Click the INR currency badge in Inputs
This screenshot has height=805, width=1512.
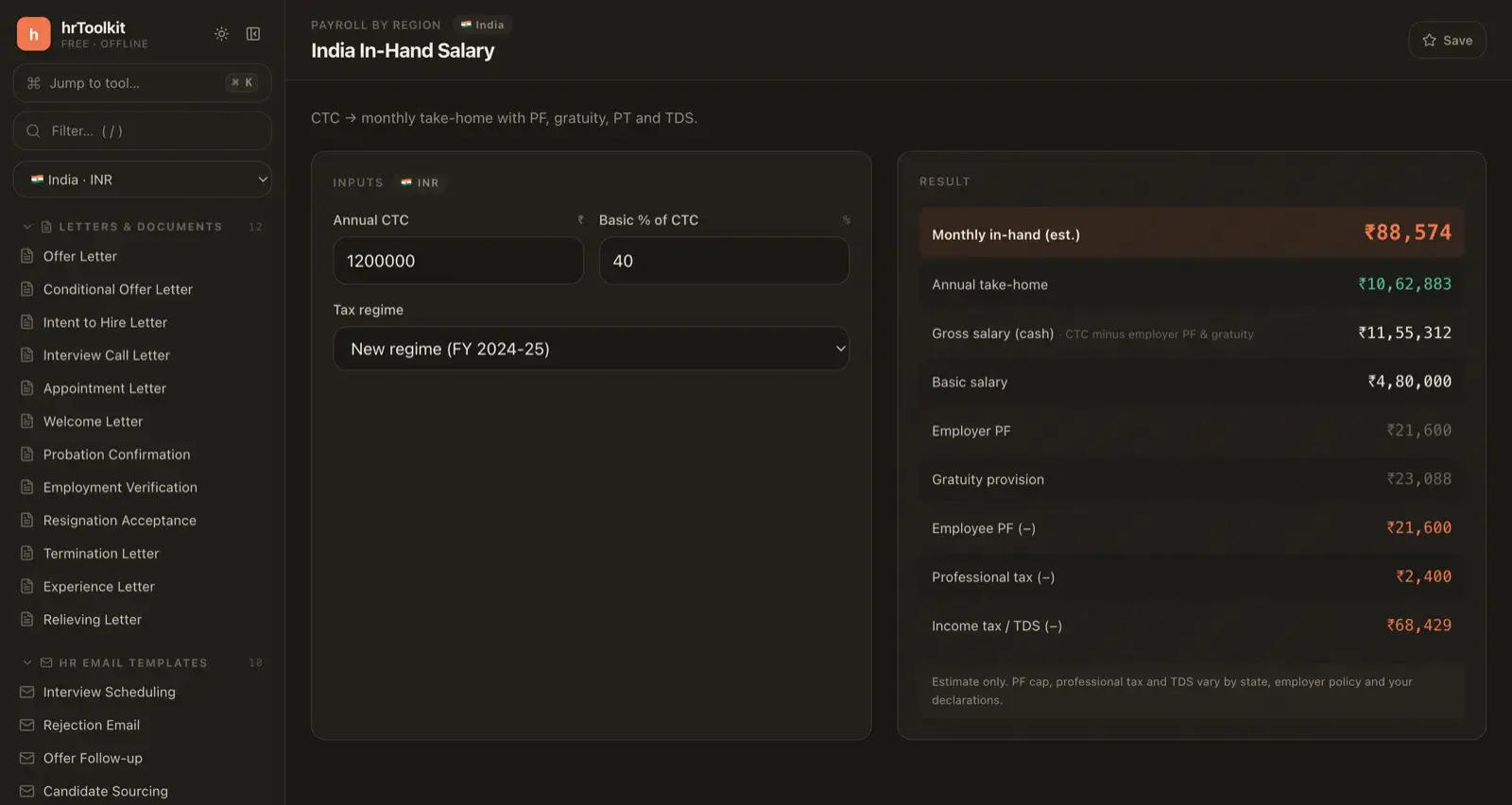[420, 182]
